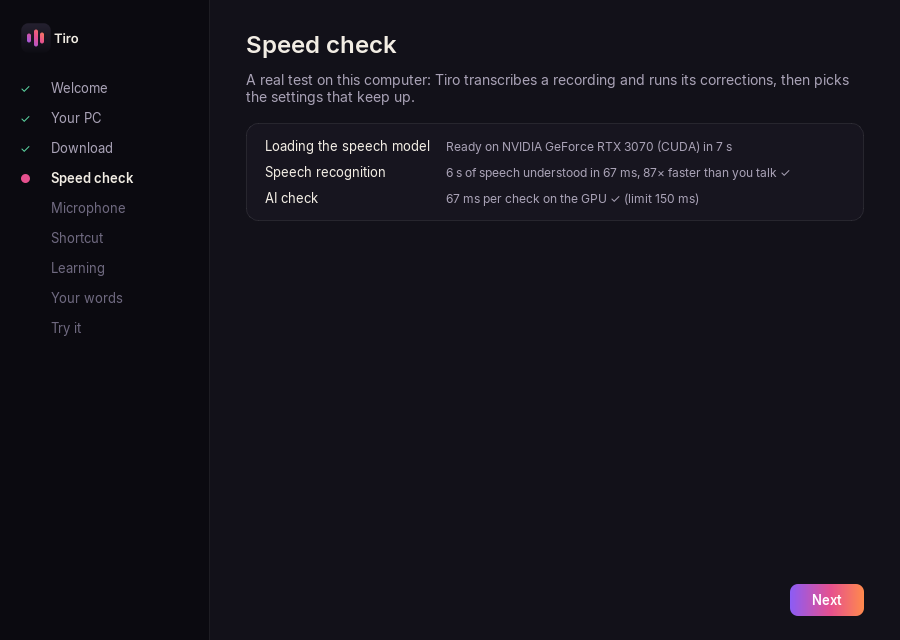This screenshot has height=640, width=900.
Task: Click the 'Loading the speech model' label
Action: (x=347, y=146)
